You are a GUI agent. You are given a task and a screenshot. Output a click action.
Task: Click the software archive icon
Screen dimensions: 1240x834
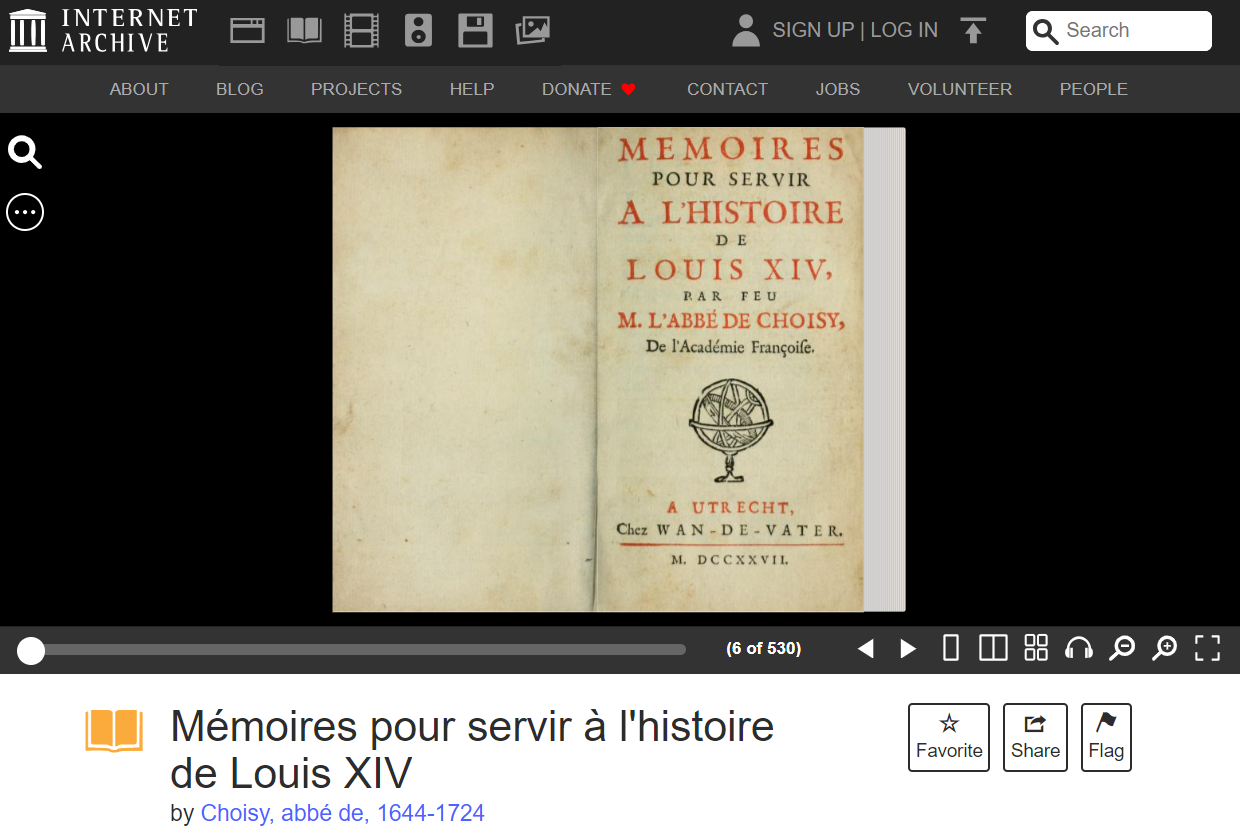pos(475,30)
